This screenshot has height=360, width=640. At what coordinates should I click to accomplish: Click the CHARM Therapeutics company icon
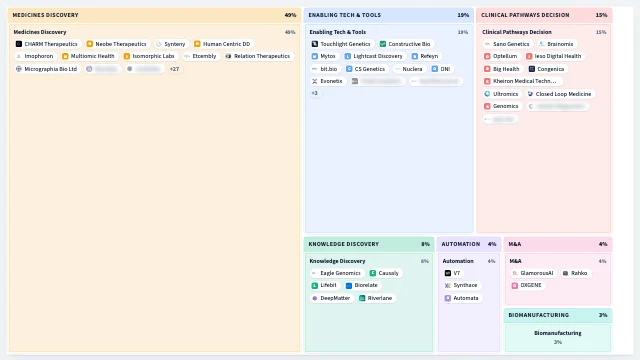(x=19, y=44)
